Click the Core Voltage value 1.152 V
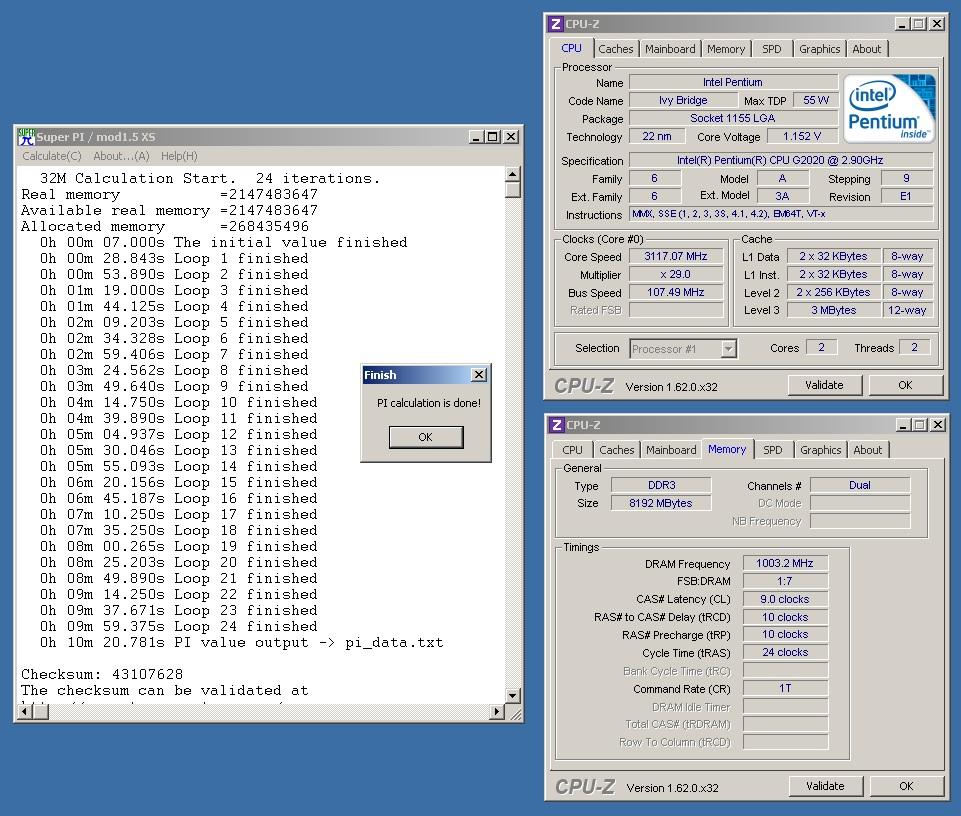961x816 pixels. point(802,136)
